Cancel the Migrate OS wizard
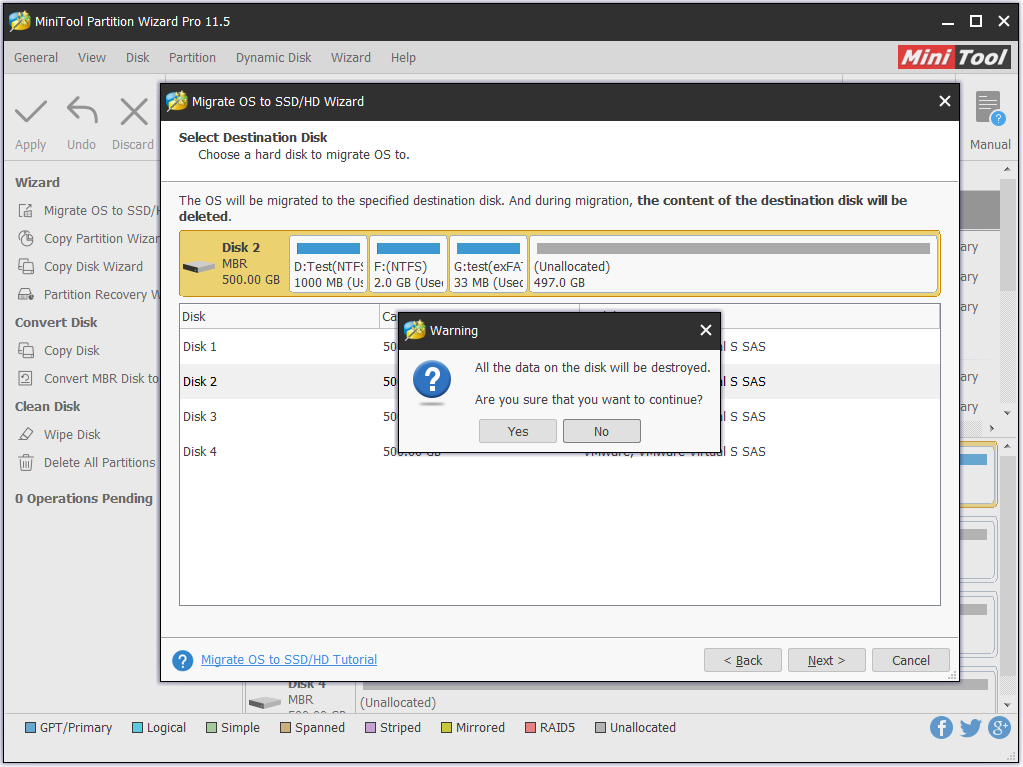The image size is (1023, 767). [910, 660]
